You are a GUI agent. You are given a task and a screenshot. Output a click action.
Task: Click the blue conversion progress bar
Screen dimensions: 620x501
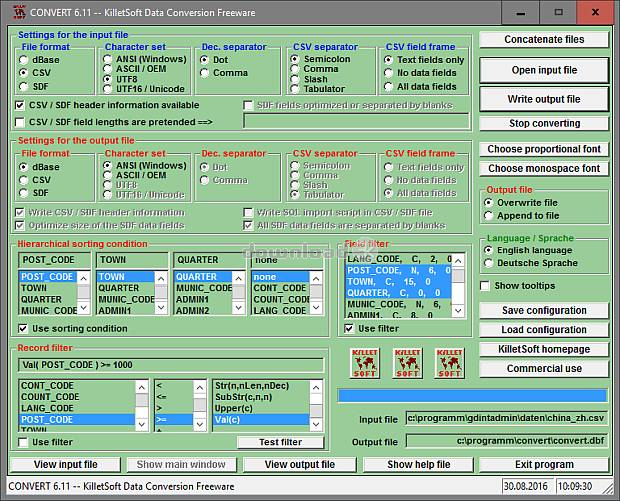(473, 396)
